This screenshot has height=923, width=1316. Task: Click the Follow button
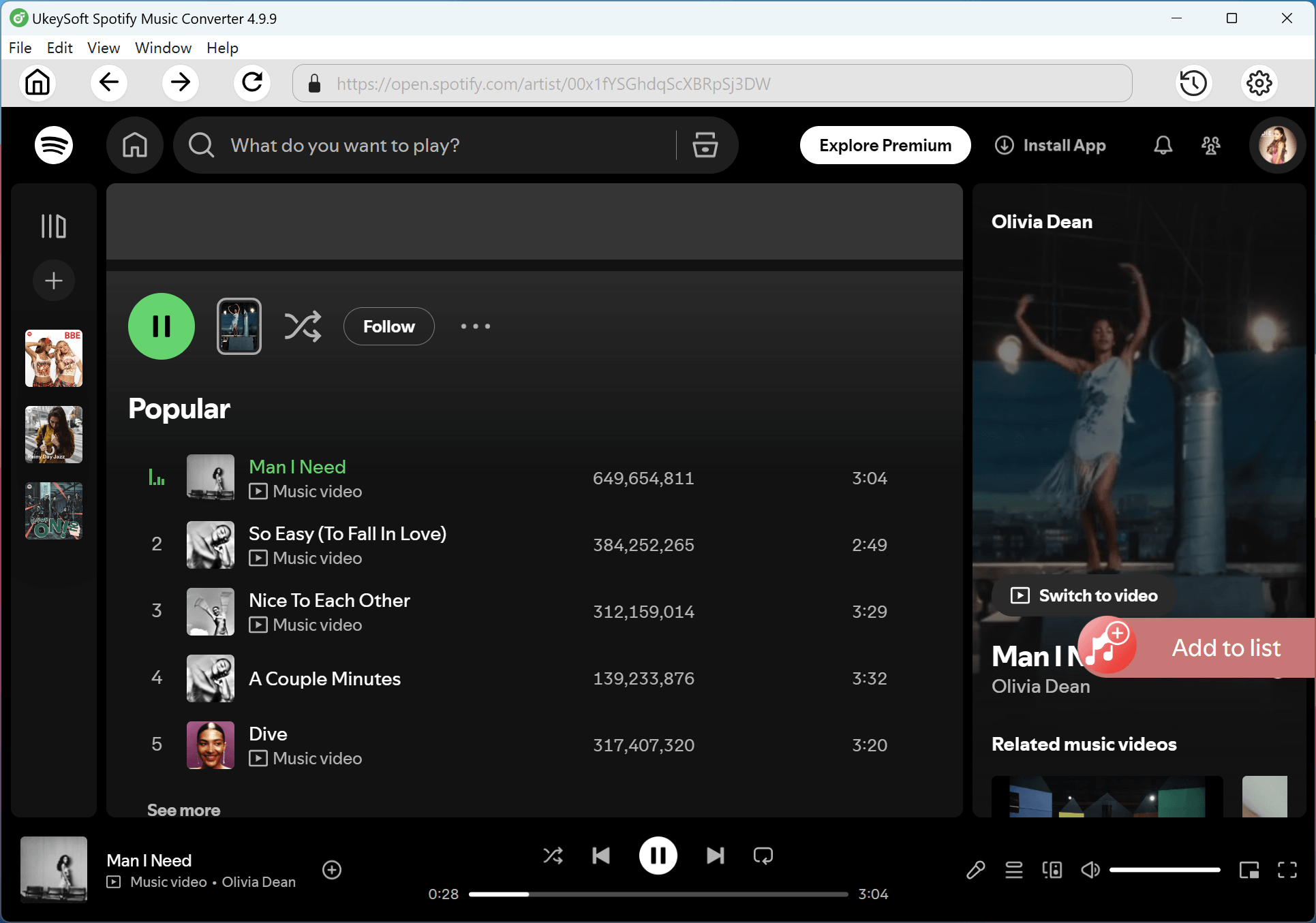388,326
